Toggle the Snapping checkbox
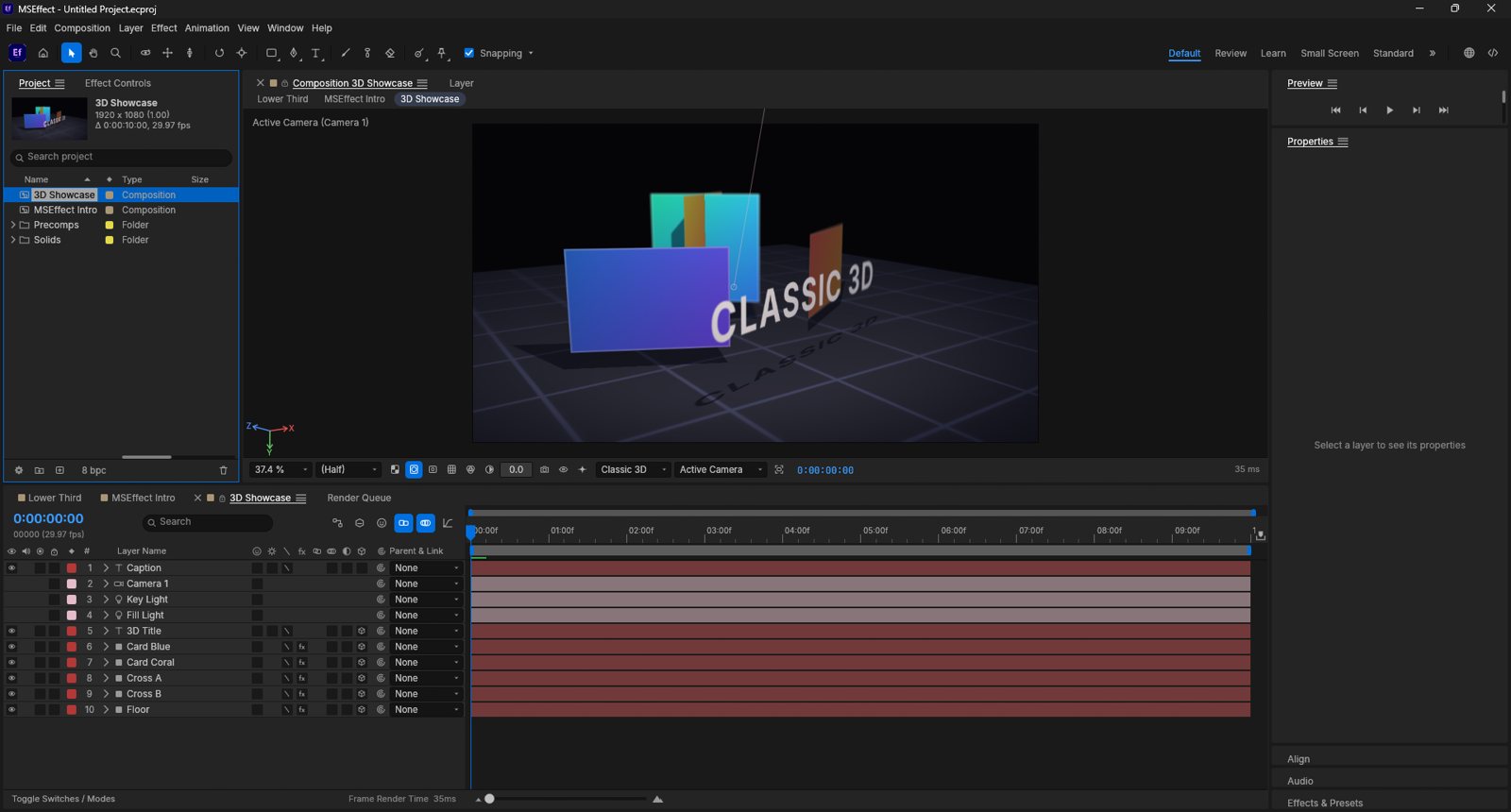The image size is (1511, 812). click(469, 53)
